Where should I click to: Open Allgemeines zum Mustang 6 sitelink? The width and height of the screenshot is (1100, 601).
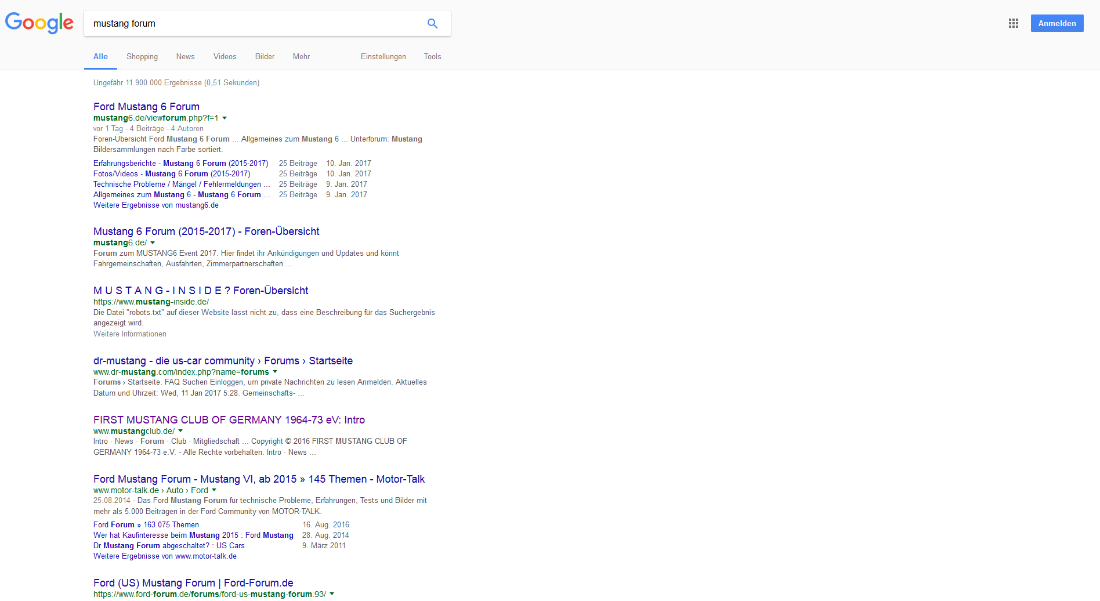click(x=181, y=195)
